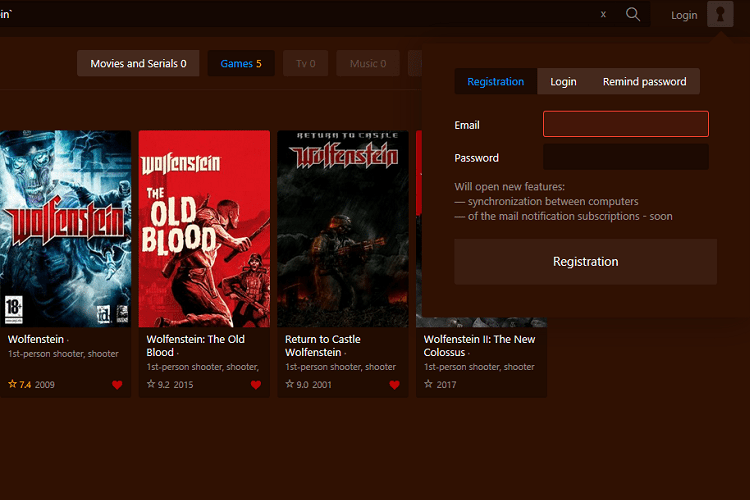Image resolution: width=750 pixels, height=500 pixels.
Task: Focus the Password input field
Action: click(626, 157)
